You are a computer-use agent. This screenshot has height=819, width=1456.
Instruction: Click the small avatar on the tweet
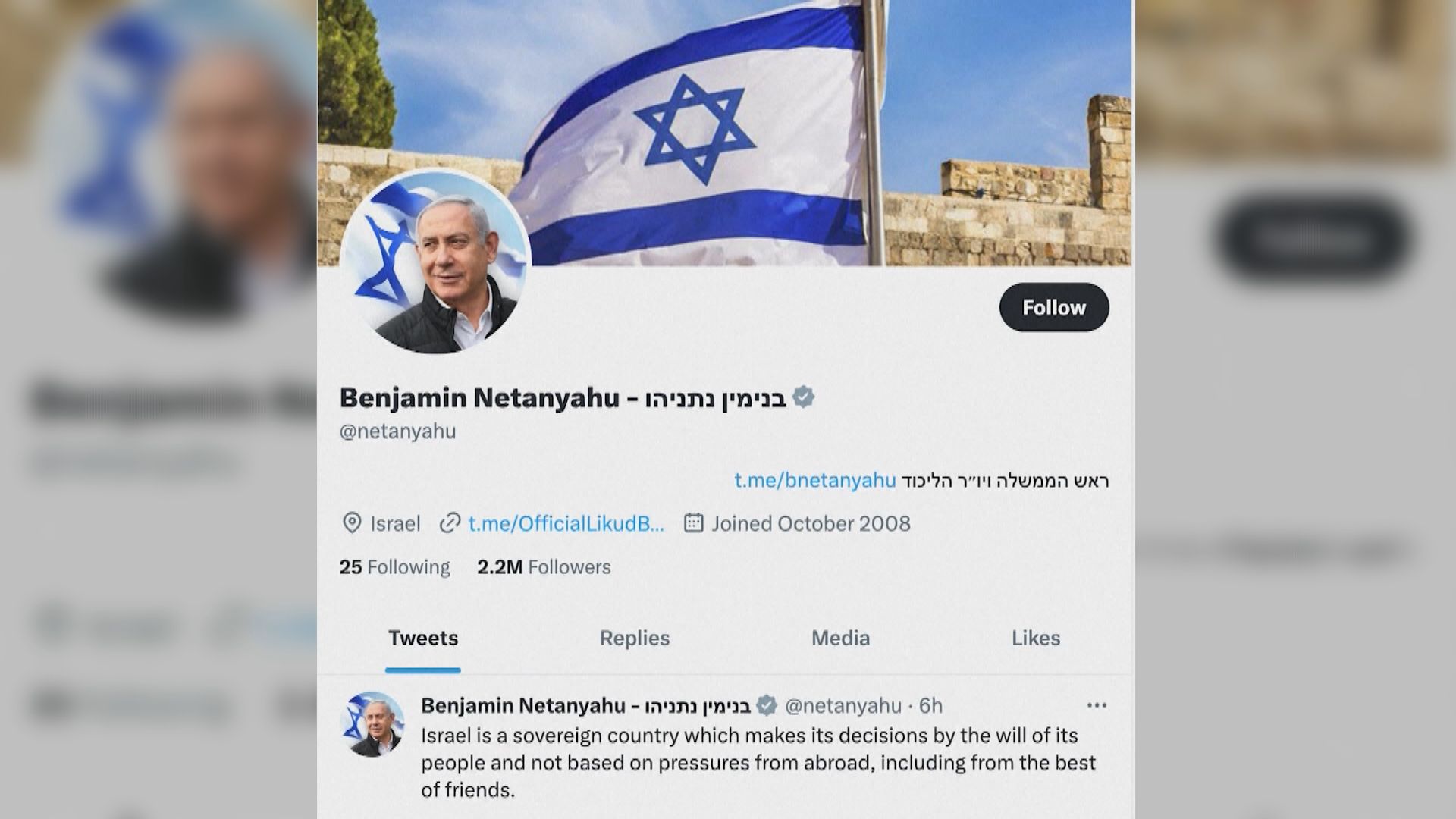point(372,724)
